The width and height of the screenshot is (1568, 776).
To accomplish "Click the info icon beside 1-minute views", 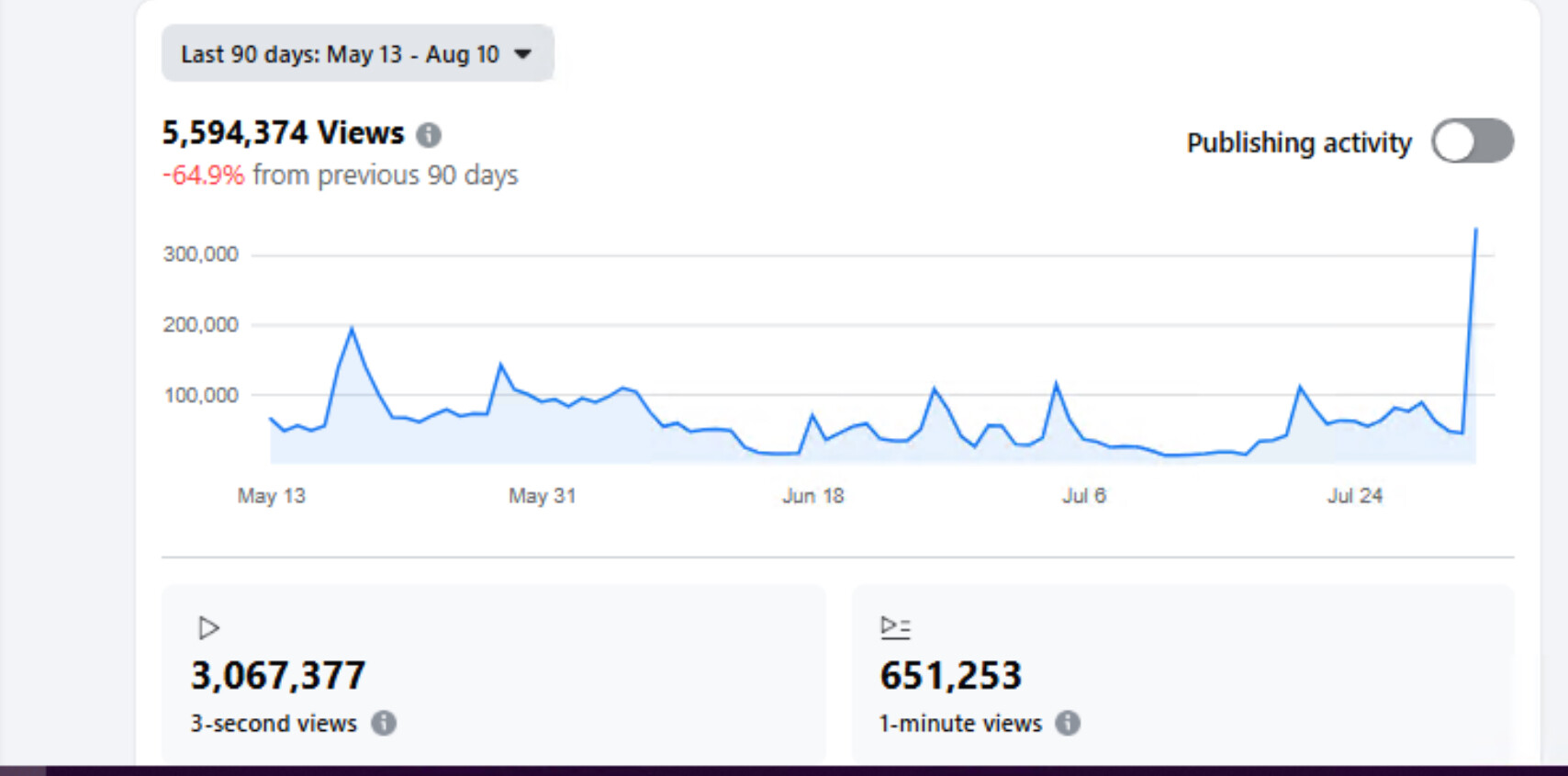I will tap(1067, 724).
